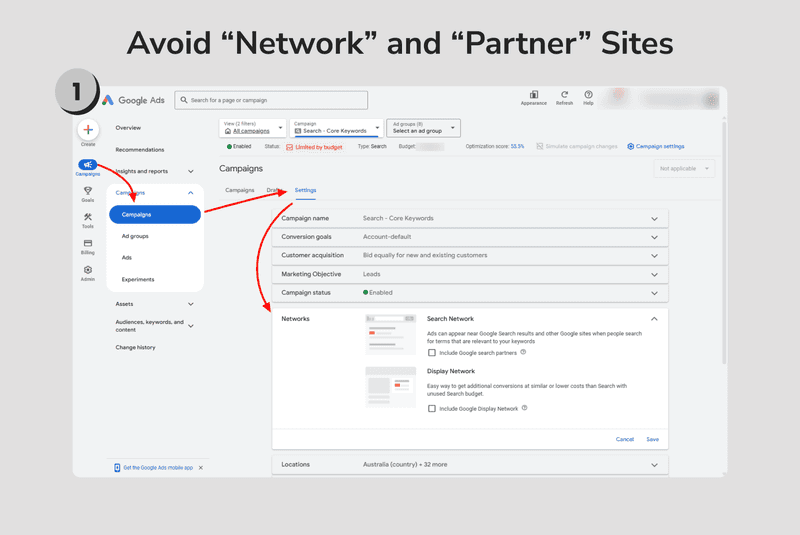Switch to the Settings tab
Image resolution: width=800 pixels, height=535 pixels.
(x=305, y=190)
